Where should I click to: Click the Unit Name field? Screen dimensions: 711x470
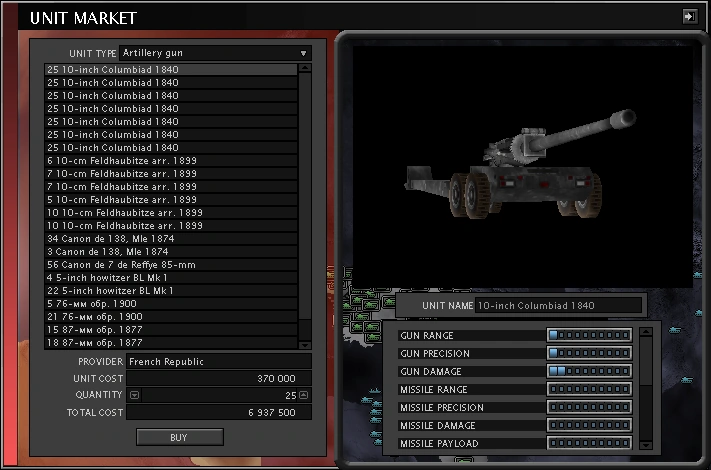557,305
